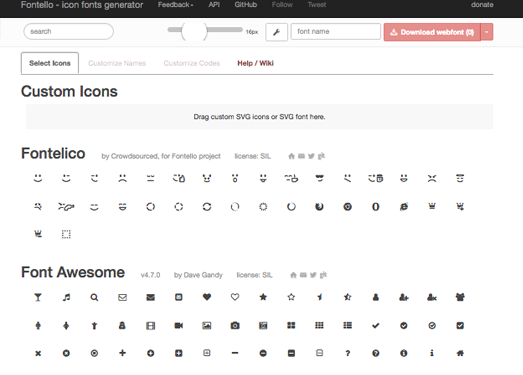Select the emo-unhappy sad face icon
Screen dimensions: 523x375
coord(122,178)
